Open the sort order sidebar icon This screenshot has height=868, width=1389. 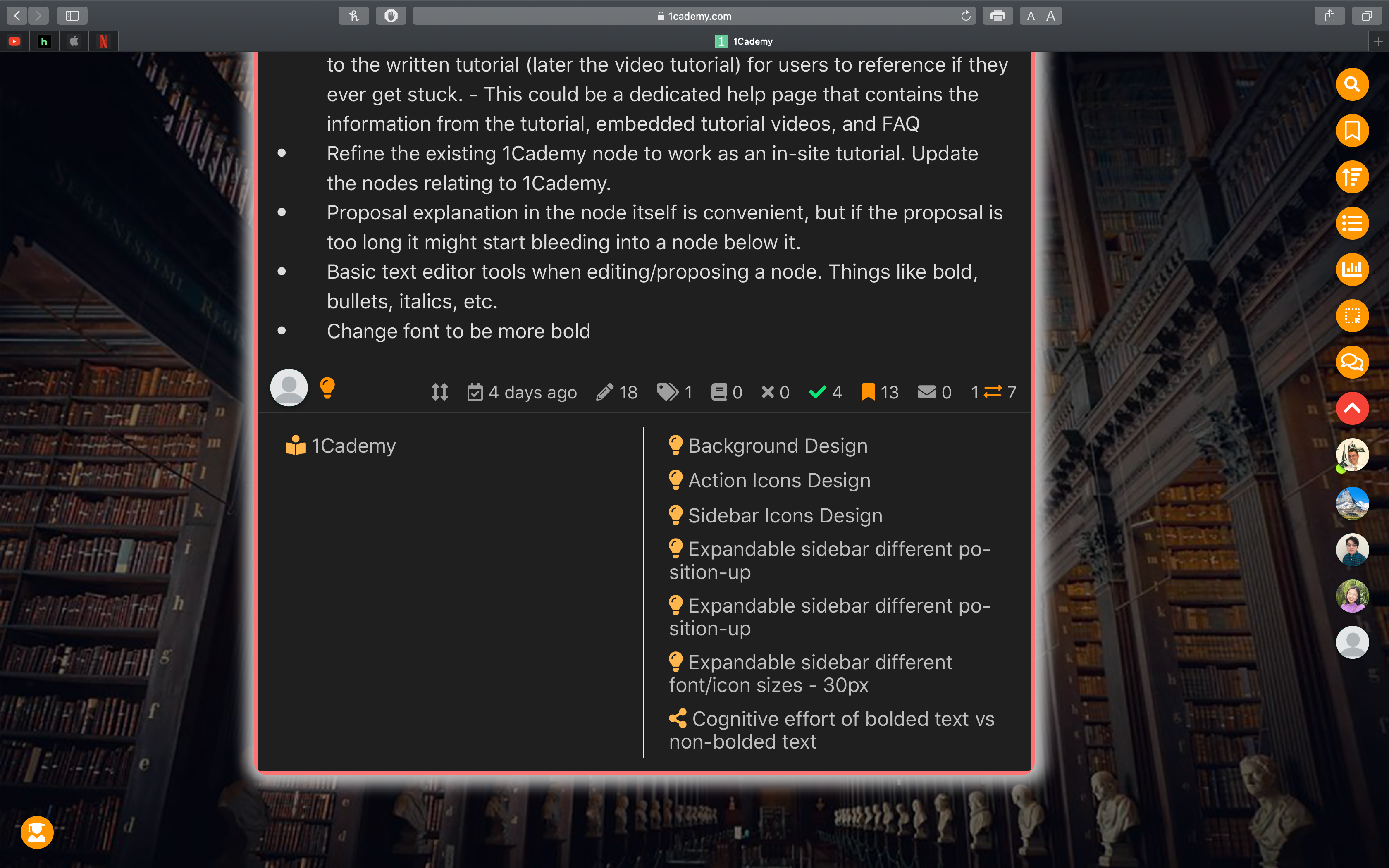point(1352,177)
